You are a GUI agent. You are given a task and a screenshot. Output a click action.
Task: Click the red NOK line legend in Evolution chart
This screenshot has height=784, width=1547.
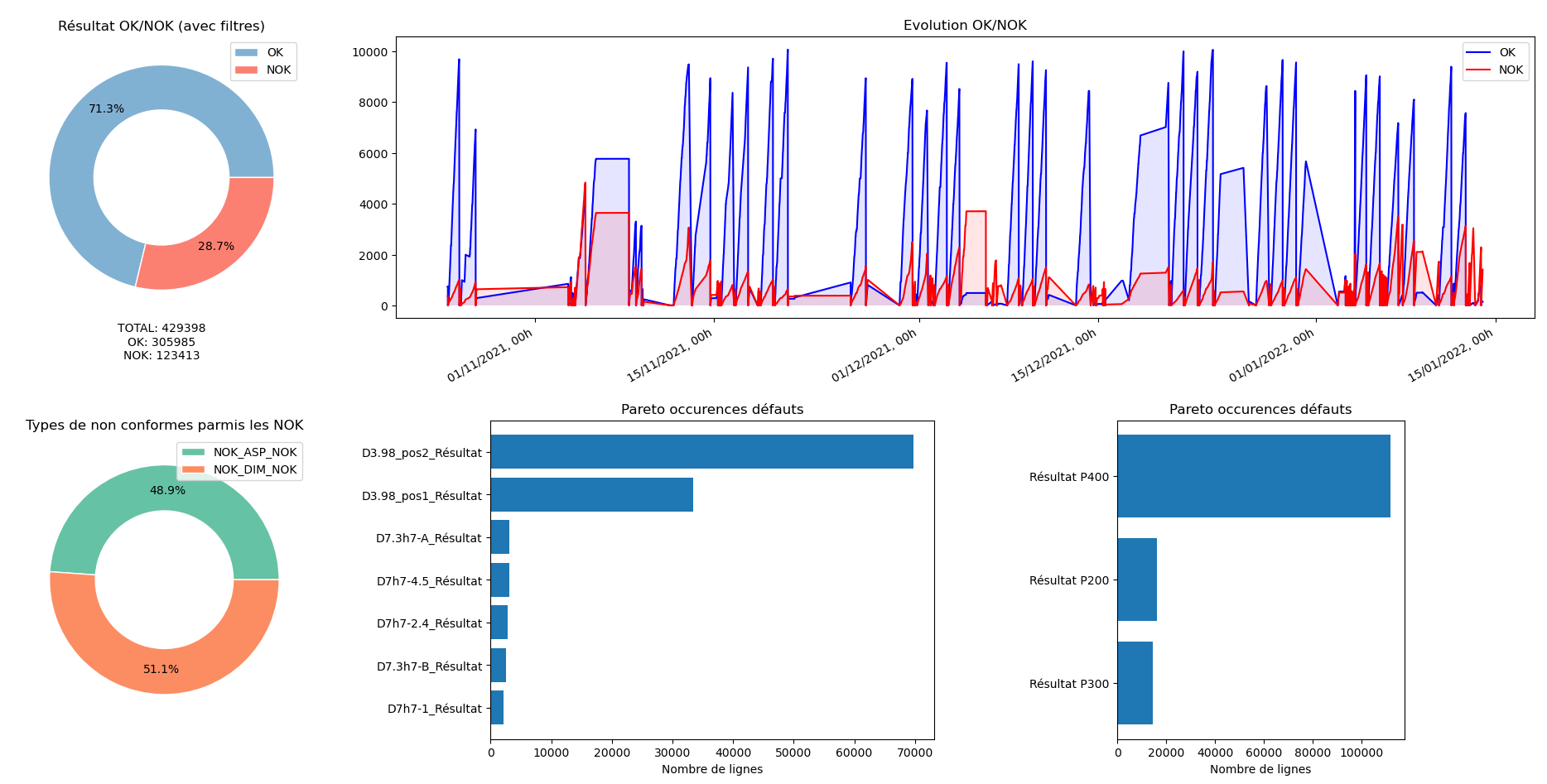[1478, 70]
